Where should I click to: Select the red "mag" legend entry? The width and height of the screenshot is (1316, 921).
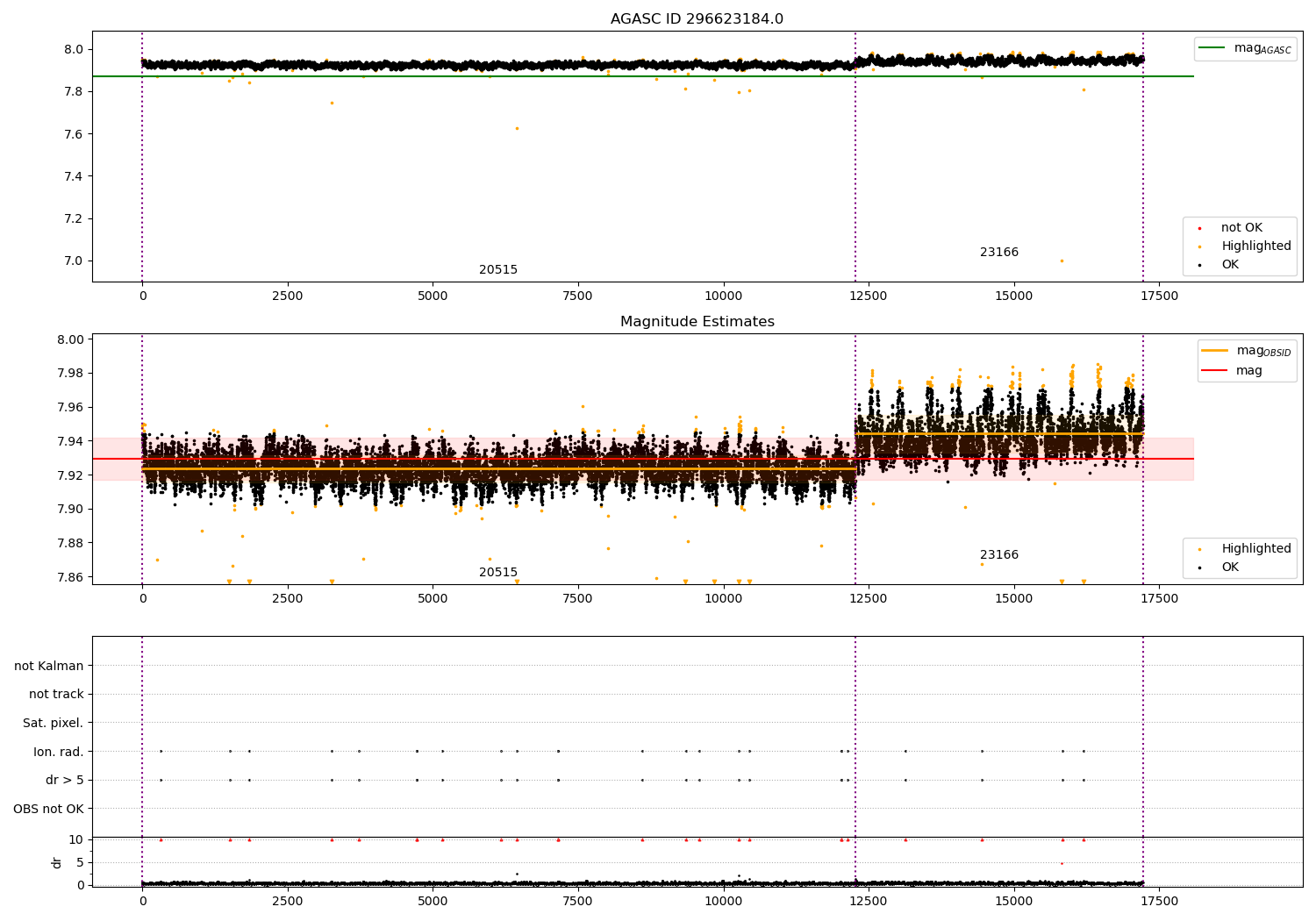point(1248,371)
